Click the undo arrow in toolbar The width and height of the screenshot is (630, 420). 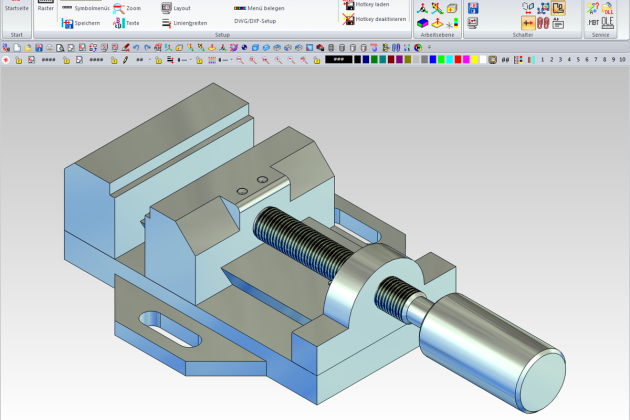136,47
